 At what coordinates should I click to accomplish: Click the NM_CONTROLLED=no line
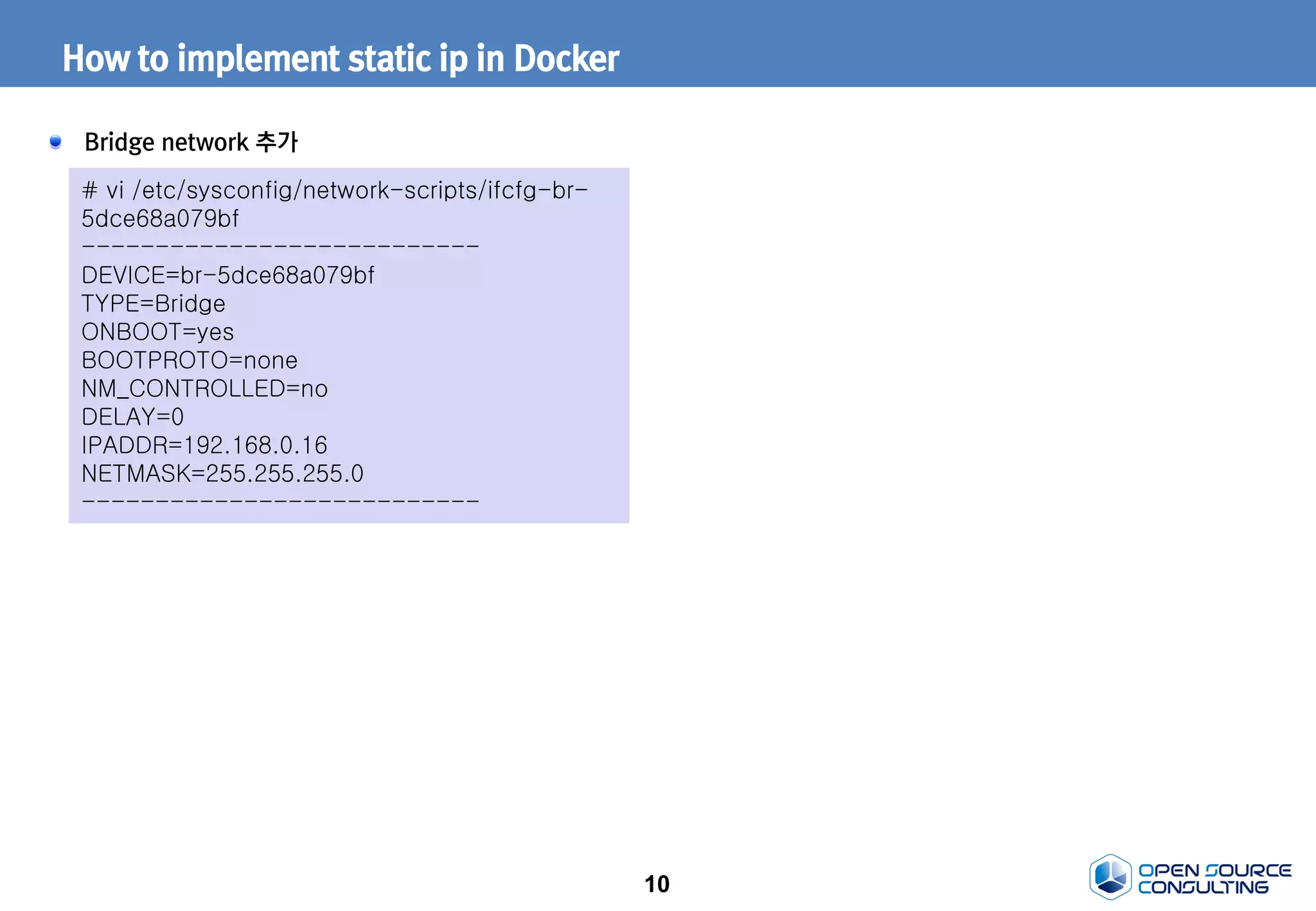coord(204,389)
